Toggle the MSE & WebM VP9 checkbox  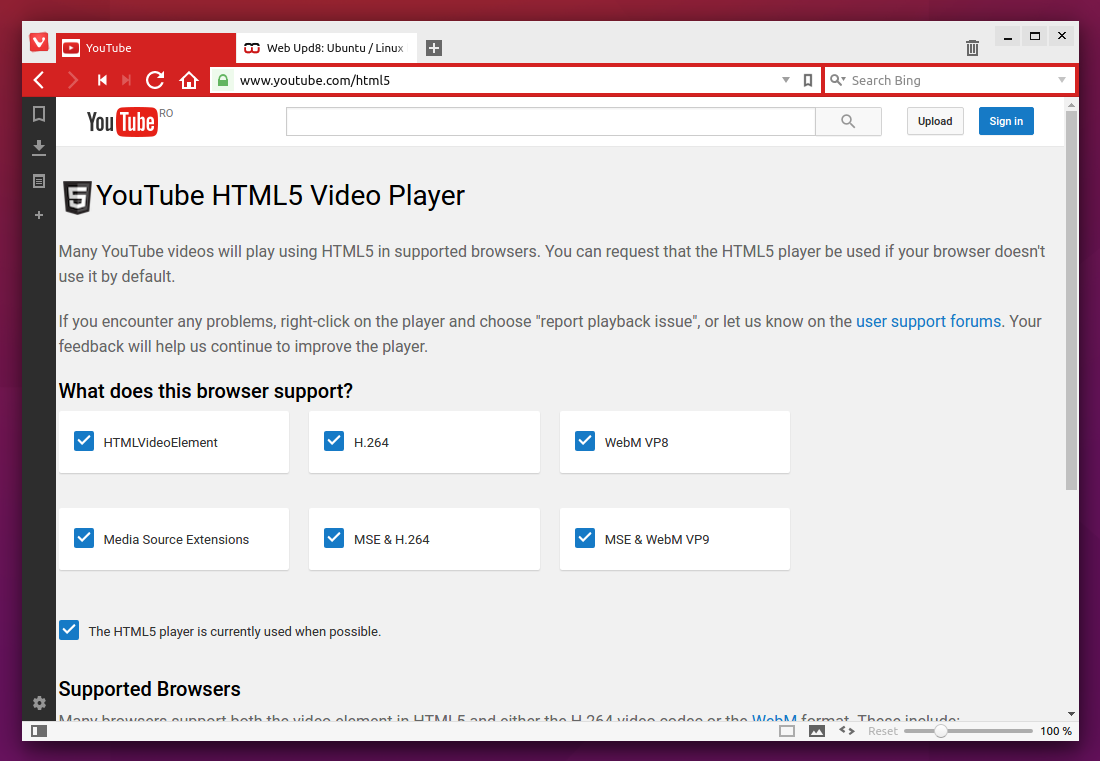pos(585,538)
